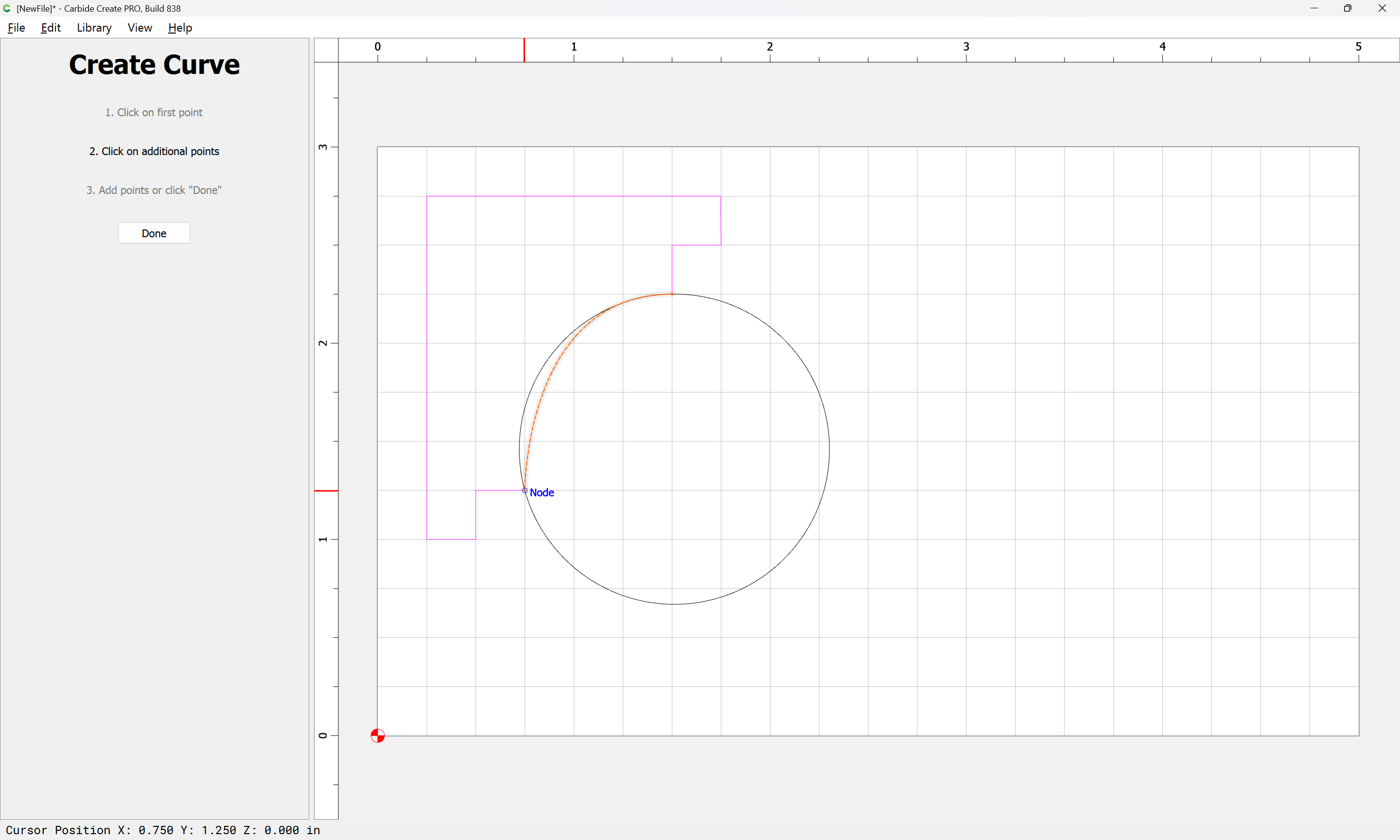Open the Edit menu
The width and height of the screenshot is (1400, 840).
click(x=51, y=28)
